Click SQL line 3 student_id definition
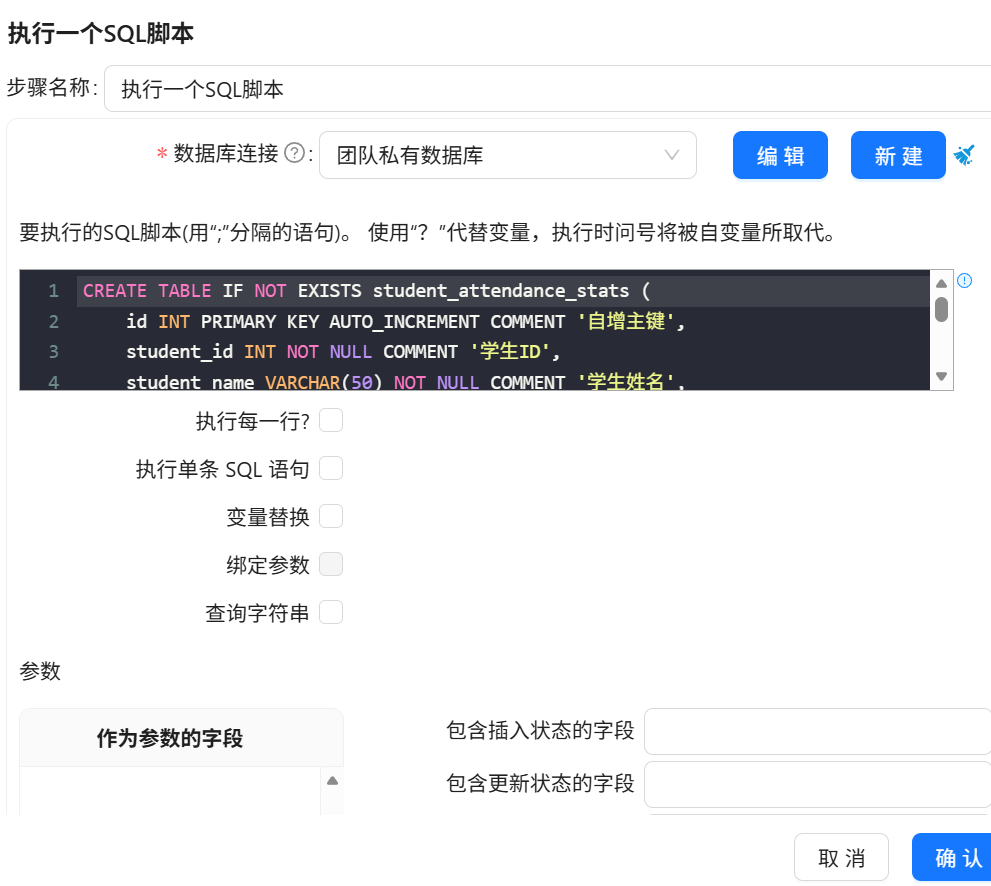The width and height of the screenshot is (991, 886). point(343,351)
